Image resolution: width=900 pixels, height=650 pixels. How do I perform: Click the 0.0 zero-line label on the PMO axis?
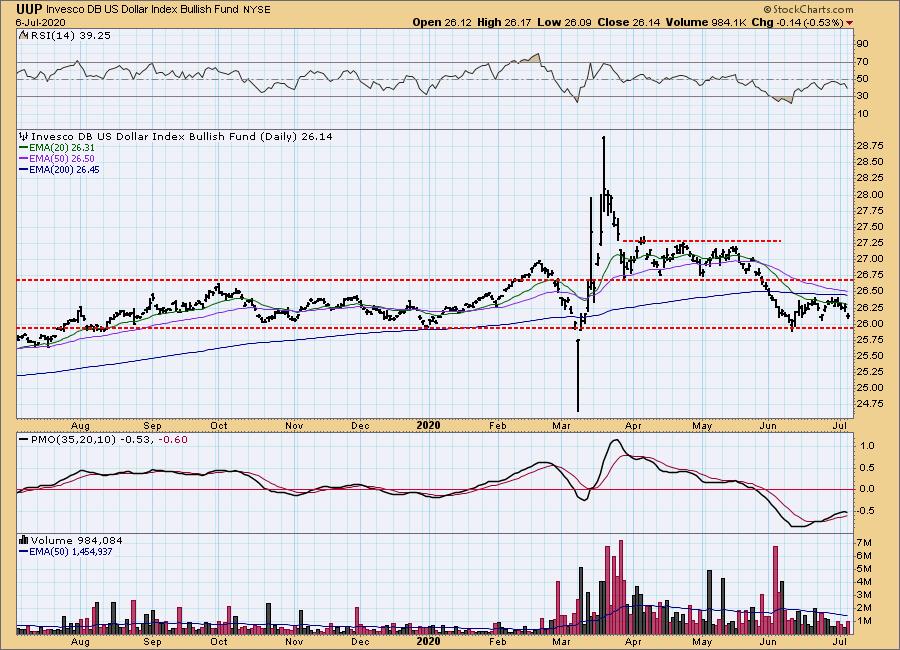click(x=867, y=489)
